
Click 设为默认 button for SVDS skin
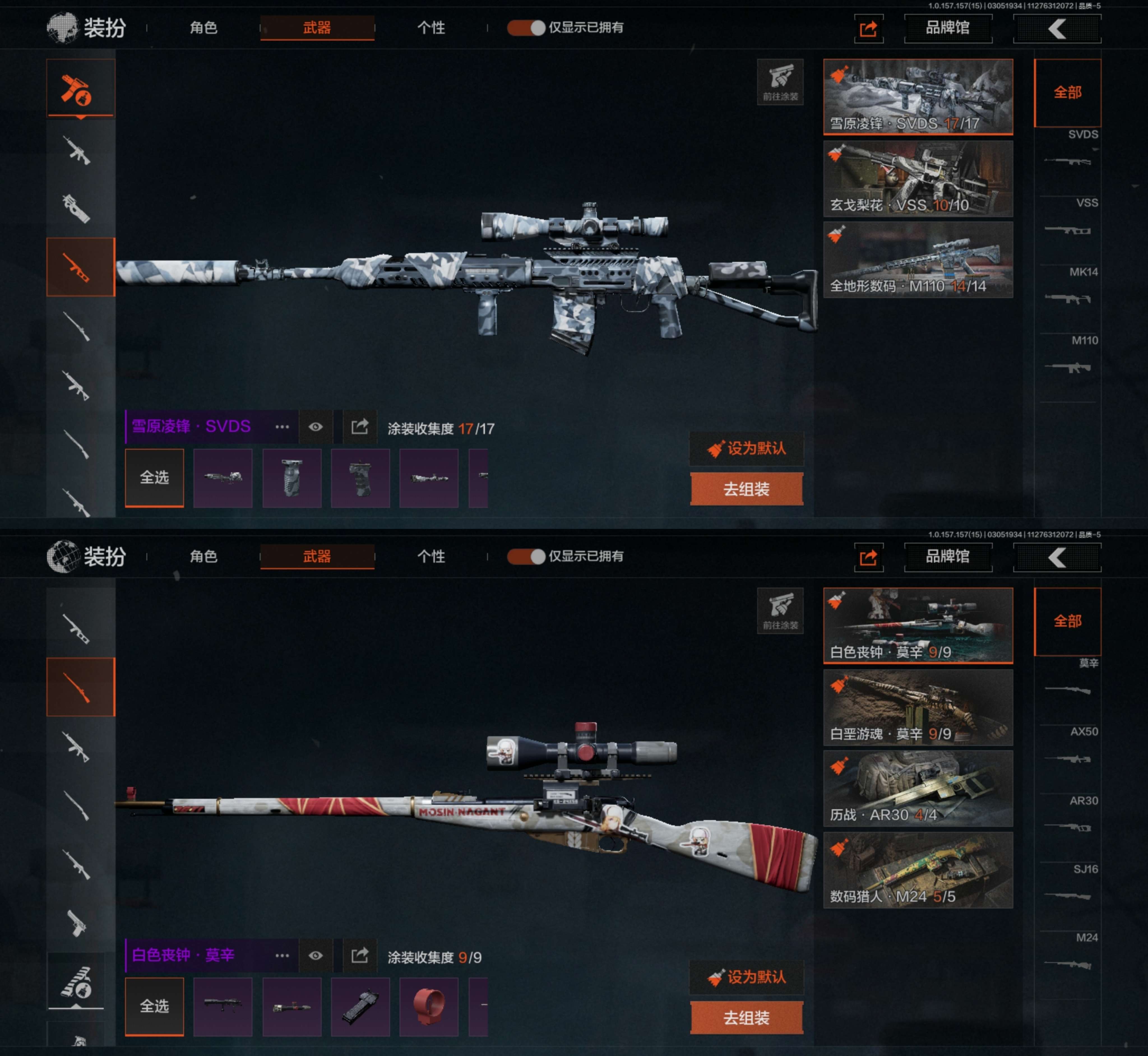(746, 449)
